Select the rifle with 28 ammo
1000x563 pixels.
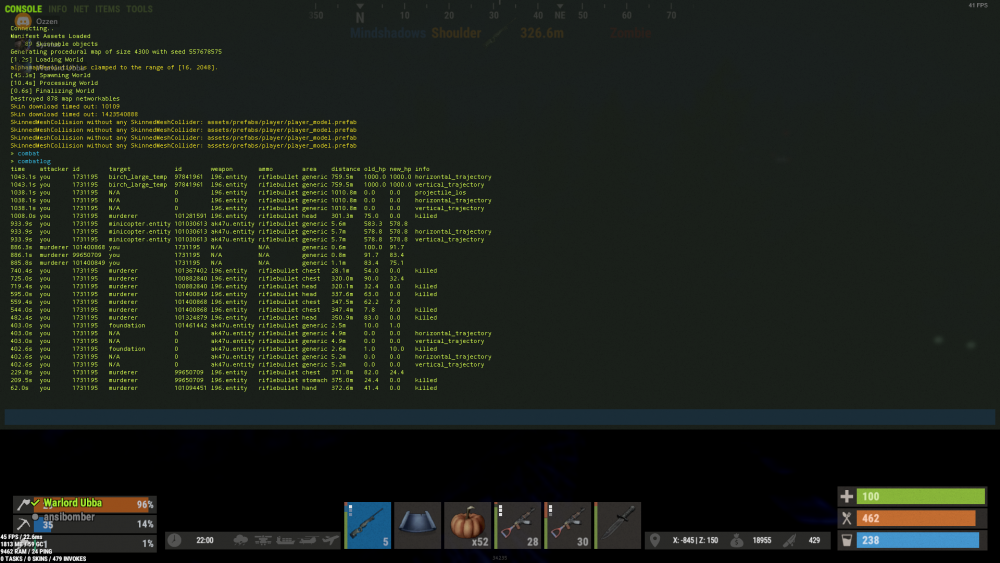coord(518,525)
